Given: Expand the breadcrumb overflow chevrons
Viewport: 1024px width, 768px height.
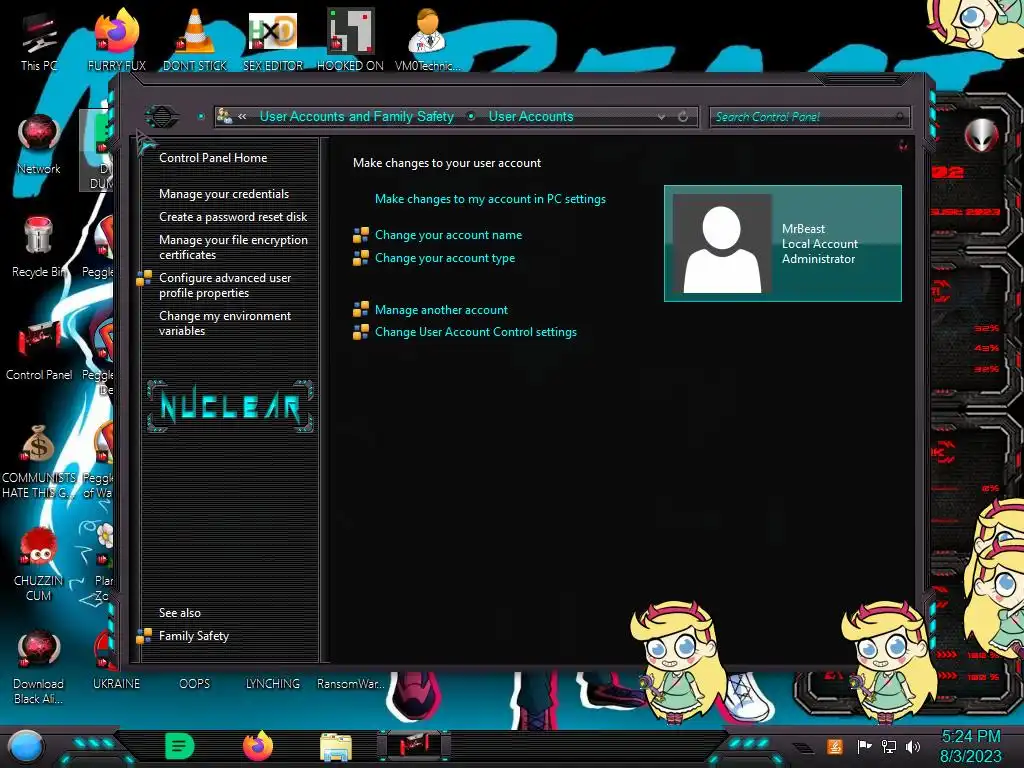Looking at the screenshot, I should (242, 116).
